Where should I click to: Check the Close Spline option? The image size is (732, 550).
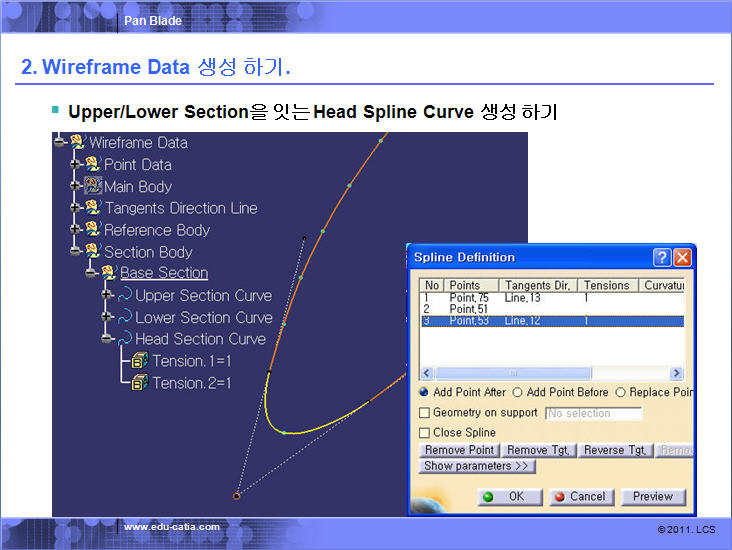point(425,433)
